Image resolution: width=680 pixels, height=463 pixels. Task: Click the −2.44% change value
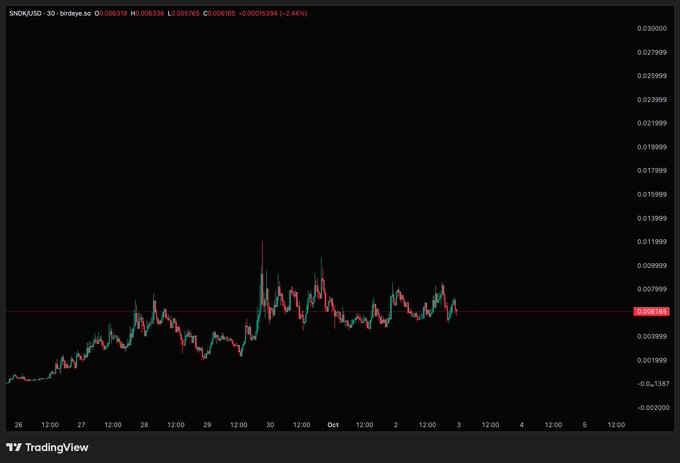[294, 13]
